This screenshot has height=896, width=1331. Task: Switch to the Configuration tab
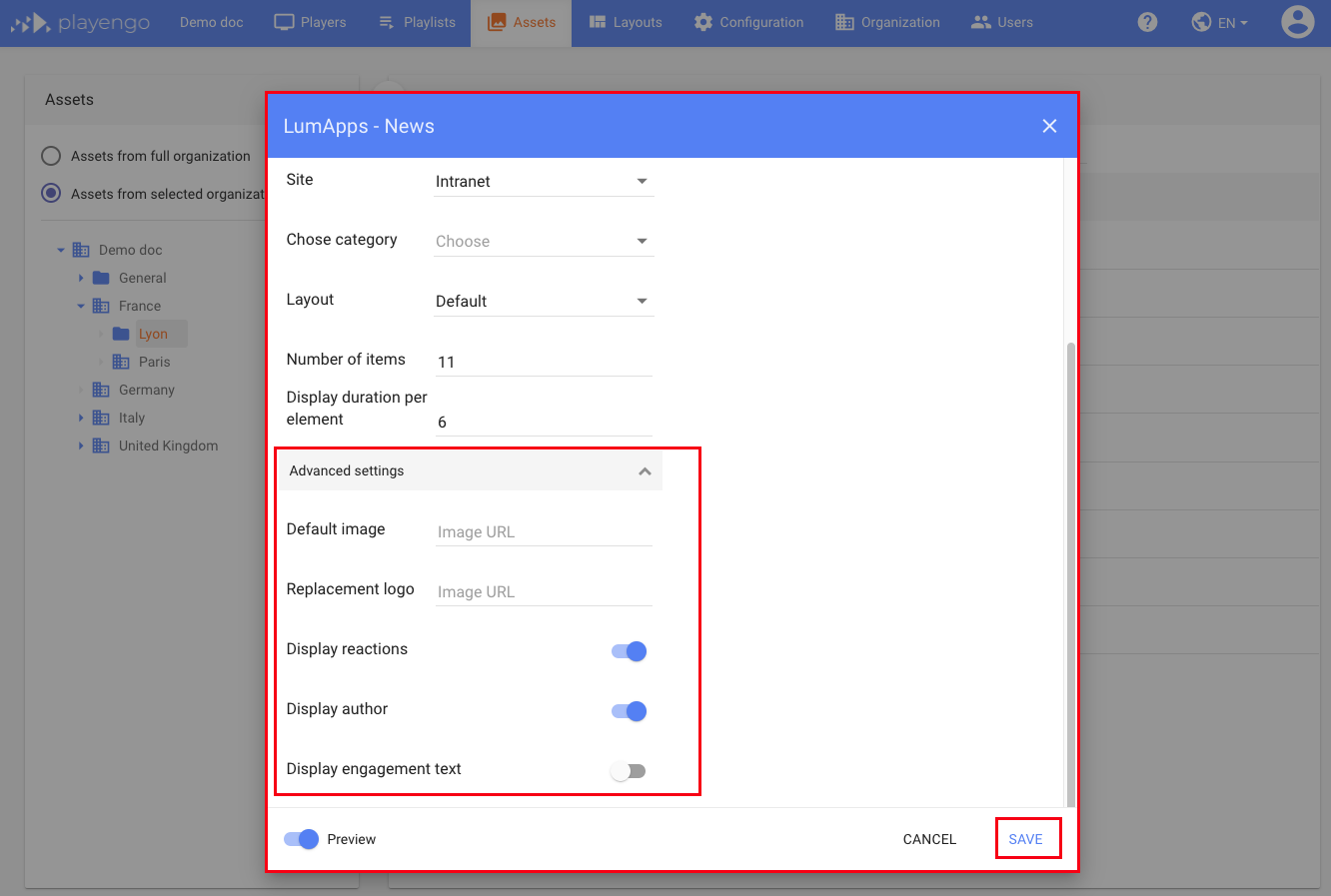pos(748,22)
